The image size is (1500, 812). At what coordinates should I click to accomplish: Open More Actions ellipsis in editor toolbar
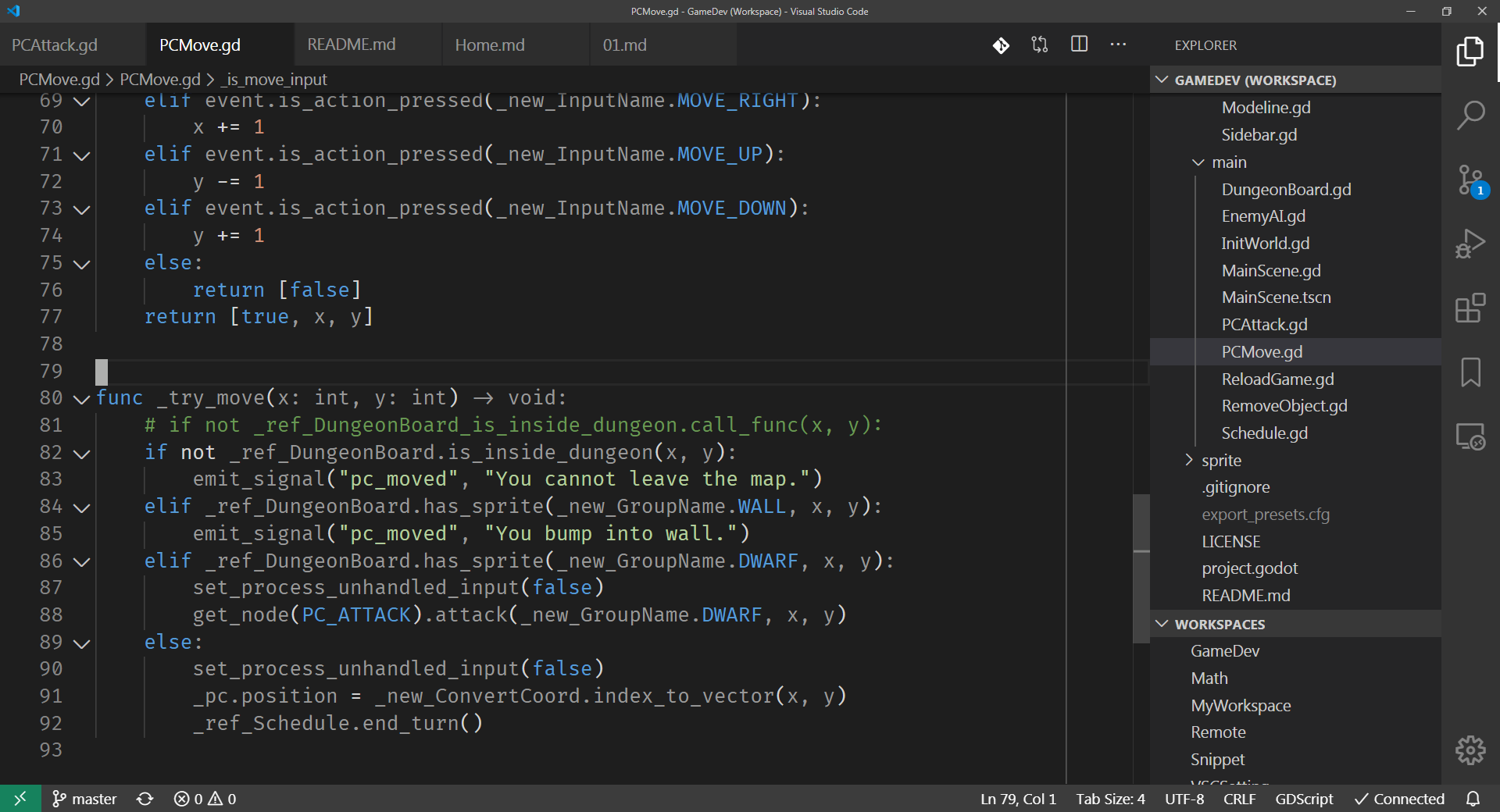coord(1118,45)
